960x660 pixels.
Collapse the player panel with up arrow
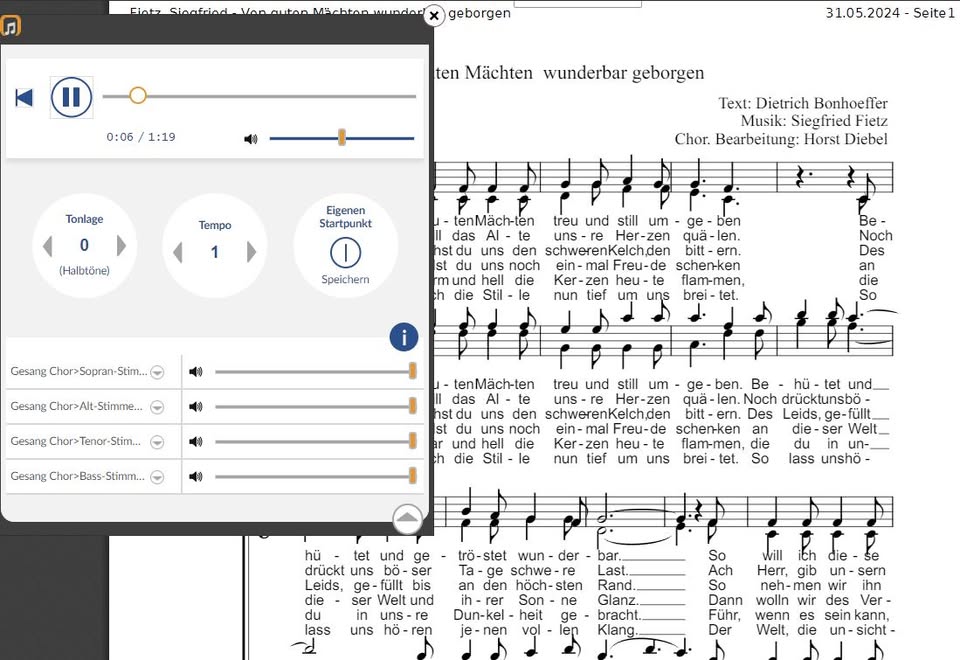pos(407,519)
